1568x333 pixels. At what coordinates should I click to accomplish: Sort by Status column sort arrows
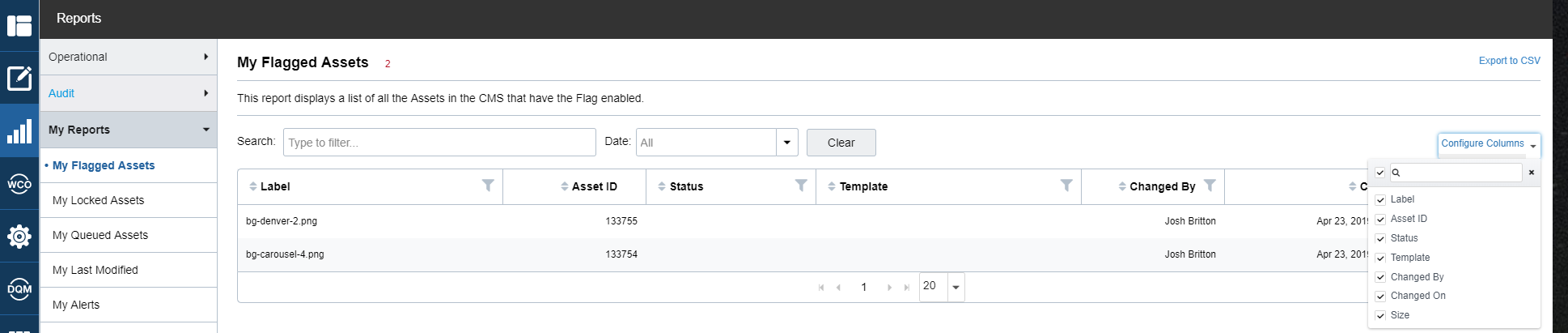point(662,186)
